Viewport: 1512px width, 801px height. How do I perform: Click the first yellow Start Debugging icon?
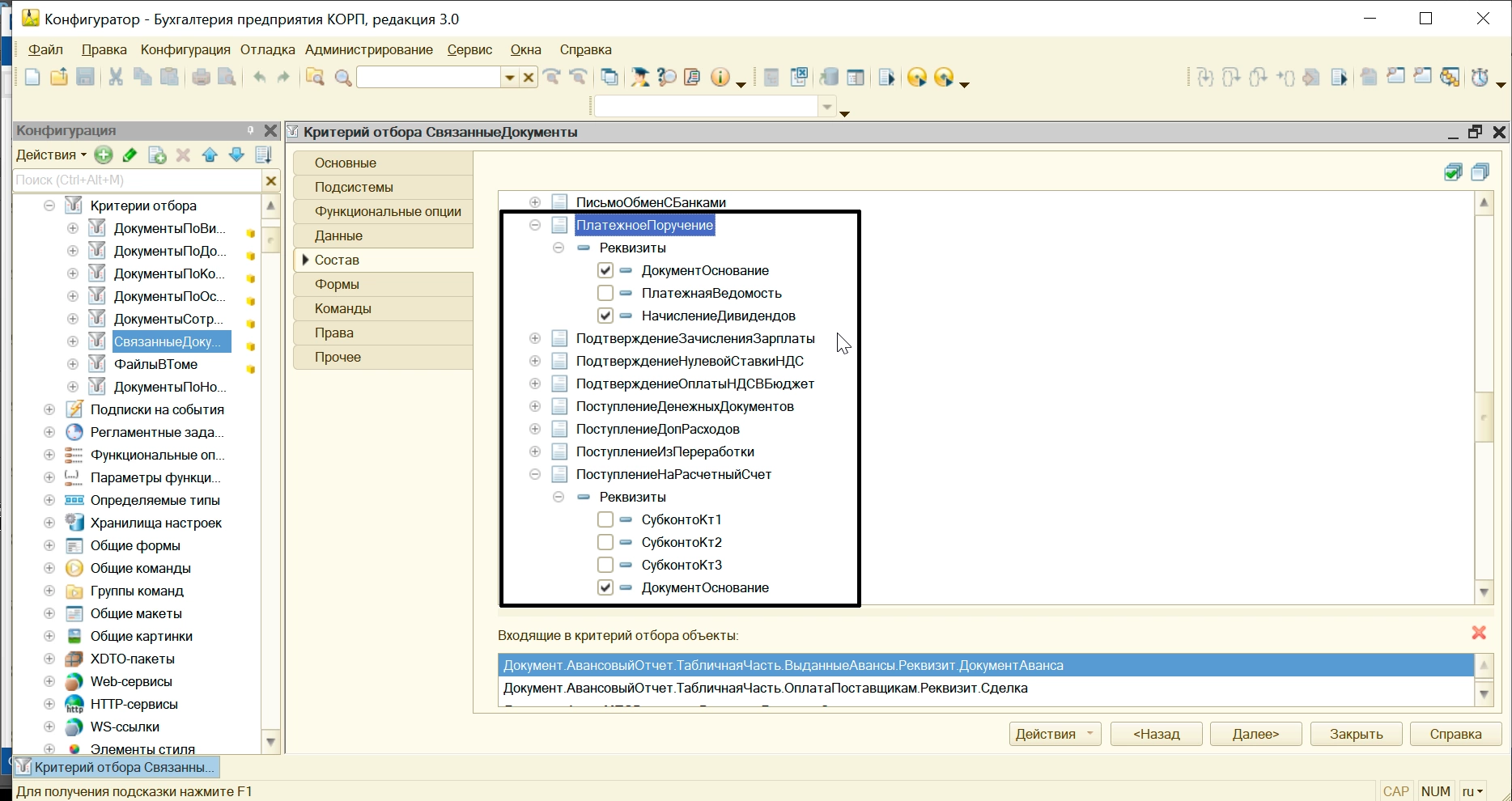916,78
